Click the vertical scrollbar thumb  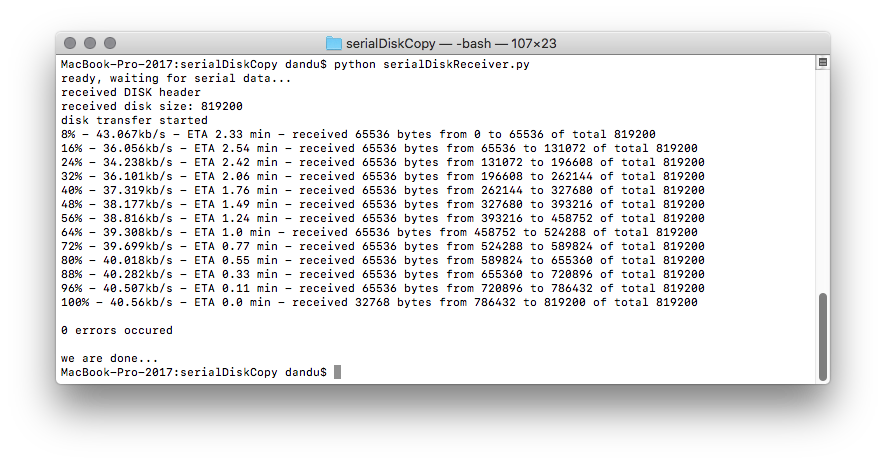[823, 337]
